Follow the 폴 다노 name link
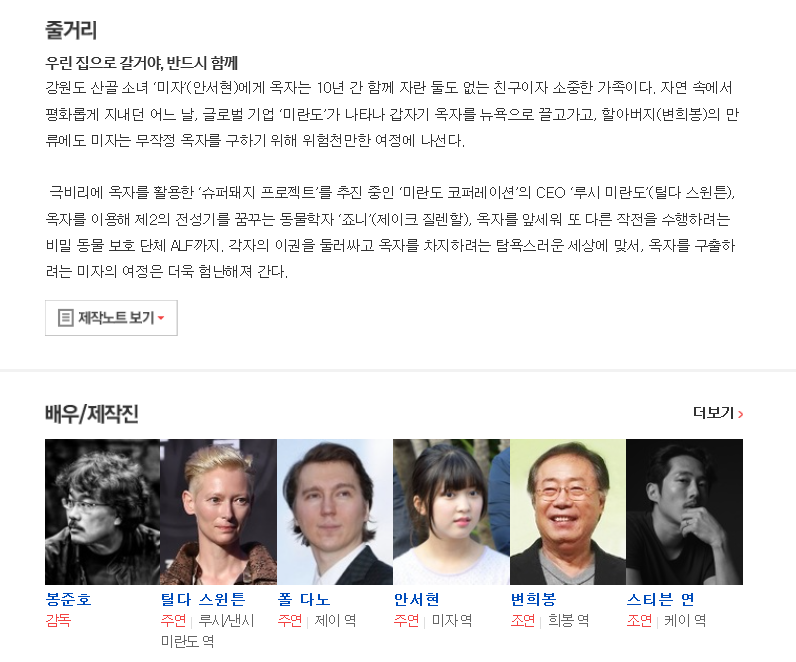This screenshot has width=796, height=662. coord(304,600)
